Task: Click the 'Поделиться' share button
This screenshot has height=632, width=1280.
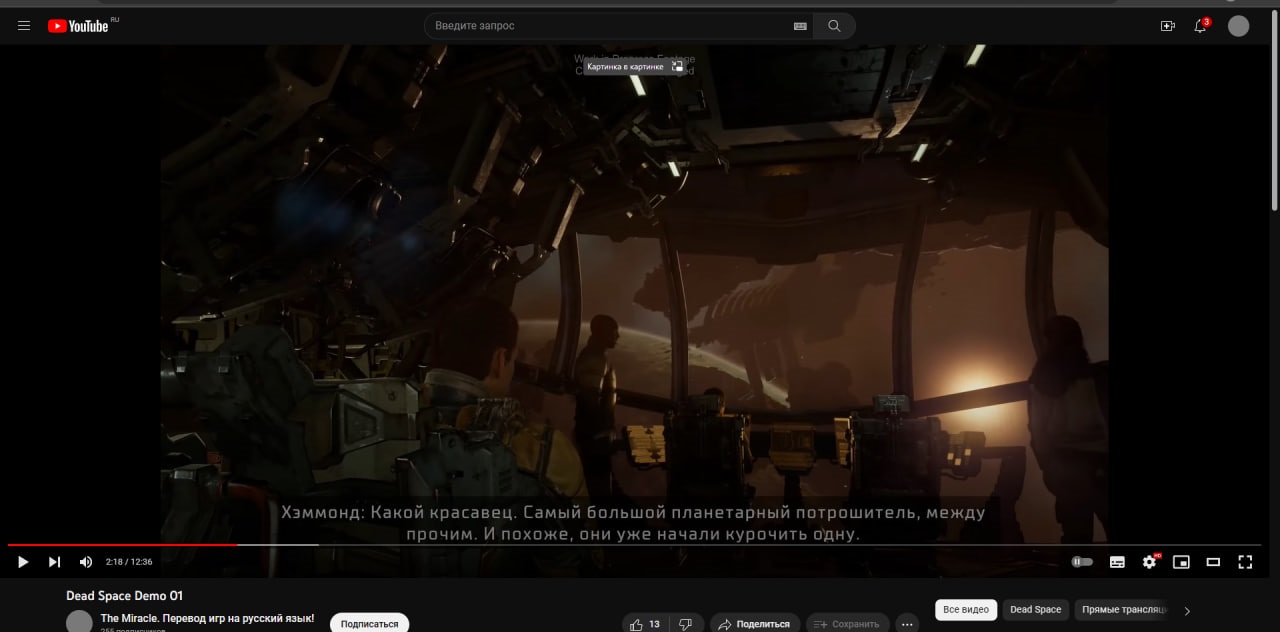Action: tap(755, 624)
